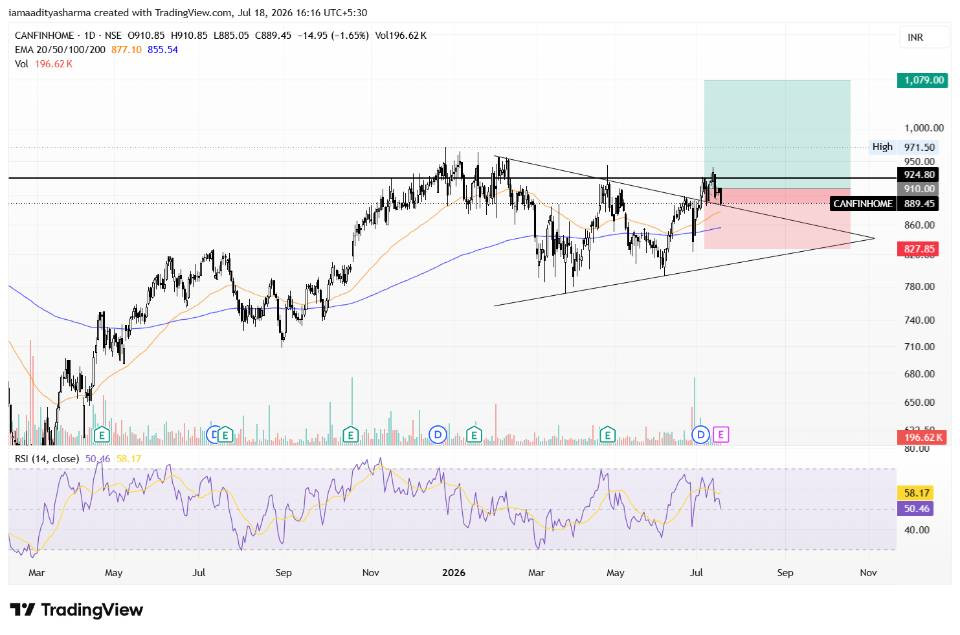Click the green E earnings marker before Nov 2025
960x635 pixels.
[350, 435]
